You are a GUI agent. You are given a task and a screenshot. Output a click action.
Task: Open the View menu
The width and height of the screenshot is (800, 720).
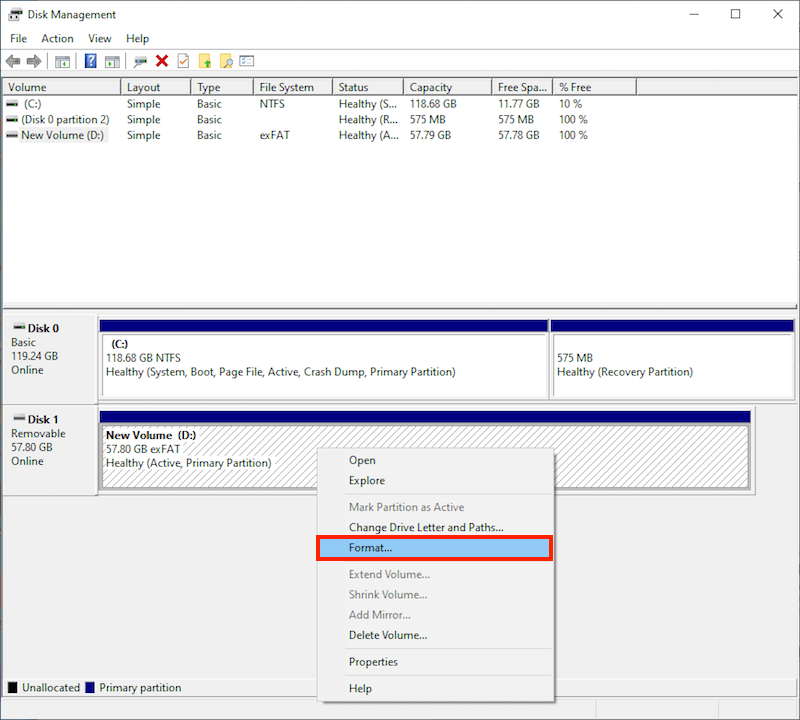pos(99,38)
